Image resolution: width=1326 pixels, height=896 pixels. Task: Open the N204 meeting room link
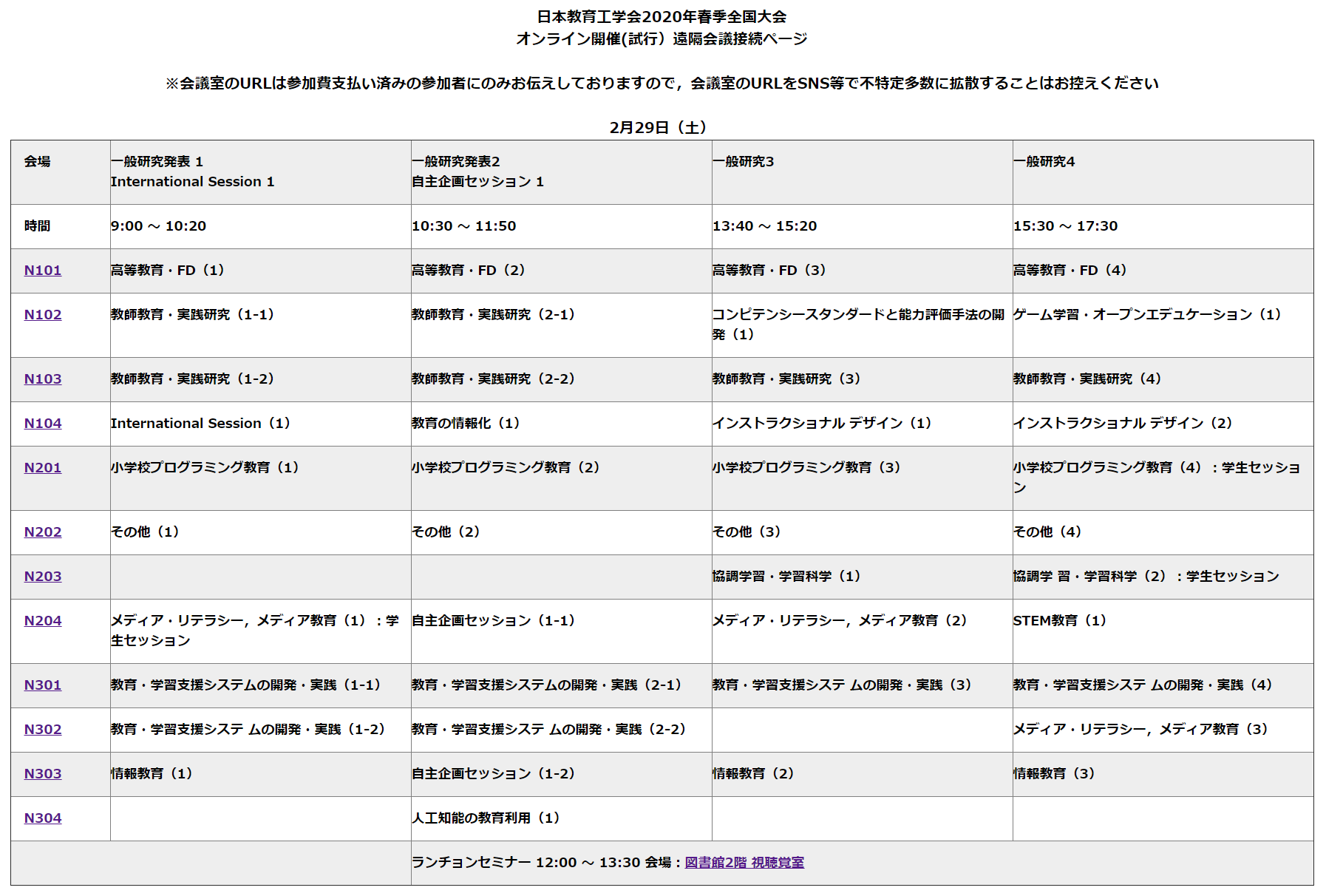pos(43,621)
